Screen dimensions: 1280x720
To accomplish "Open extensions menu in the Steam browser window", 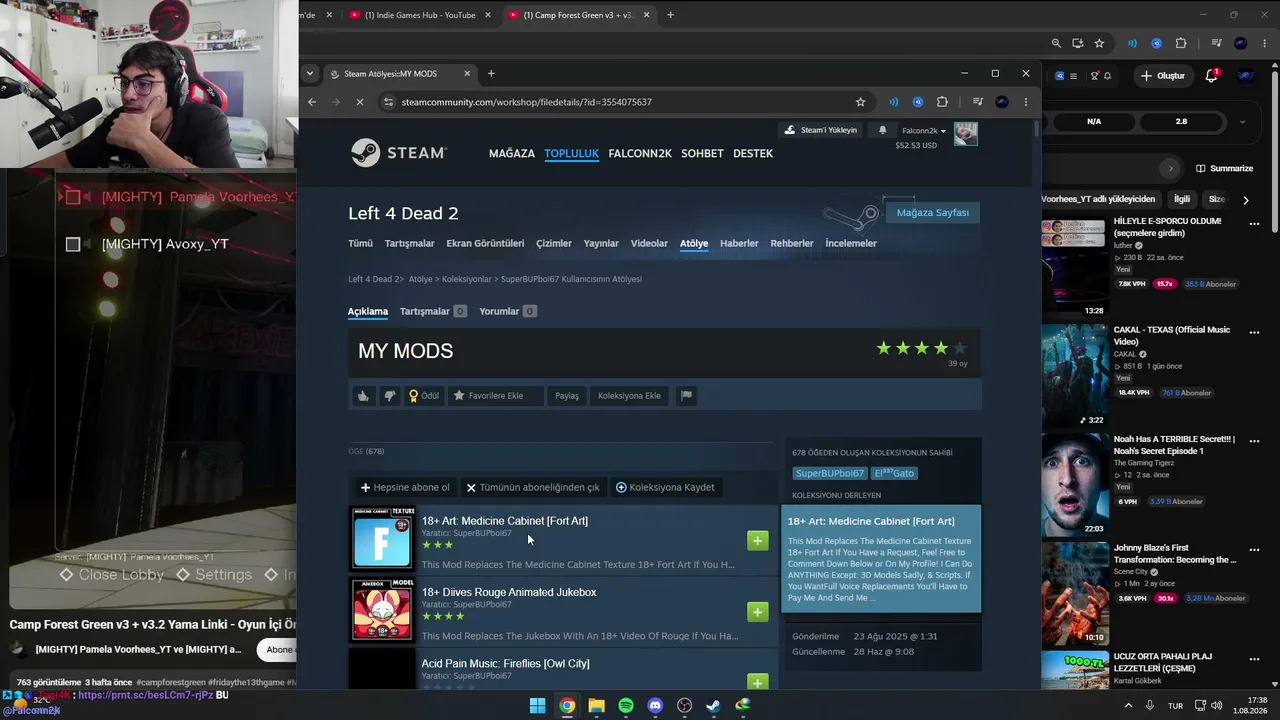I will [x=942, y=102].
